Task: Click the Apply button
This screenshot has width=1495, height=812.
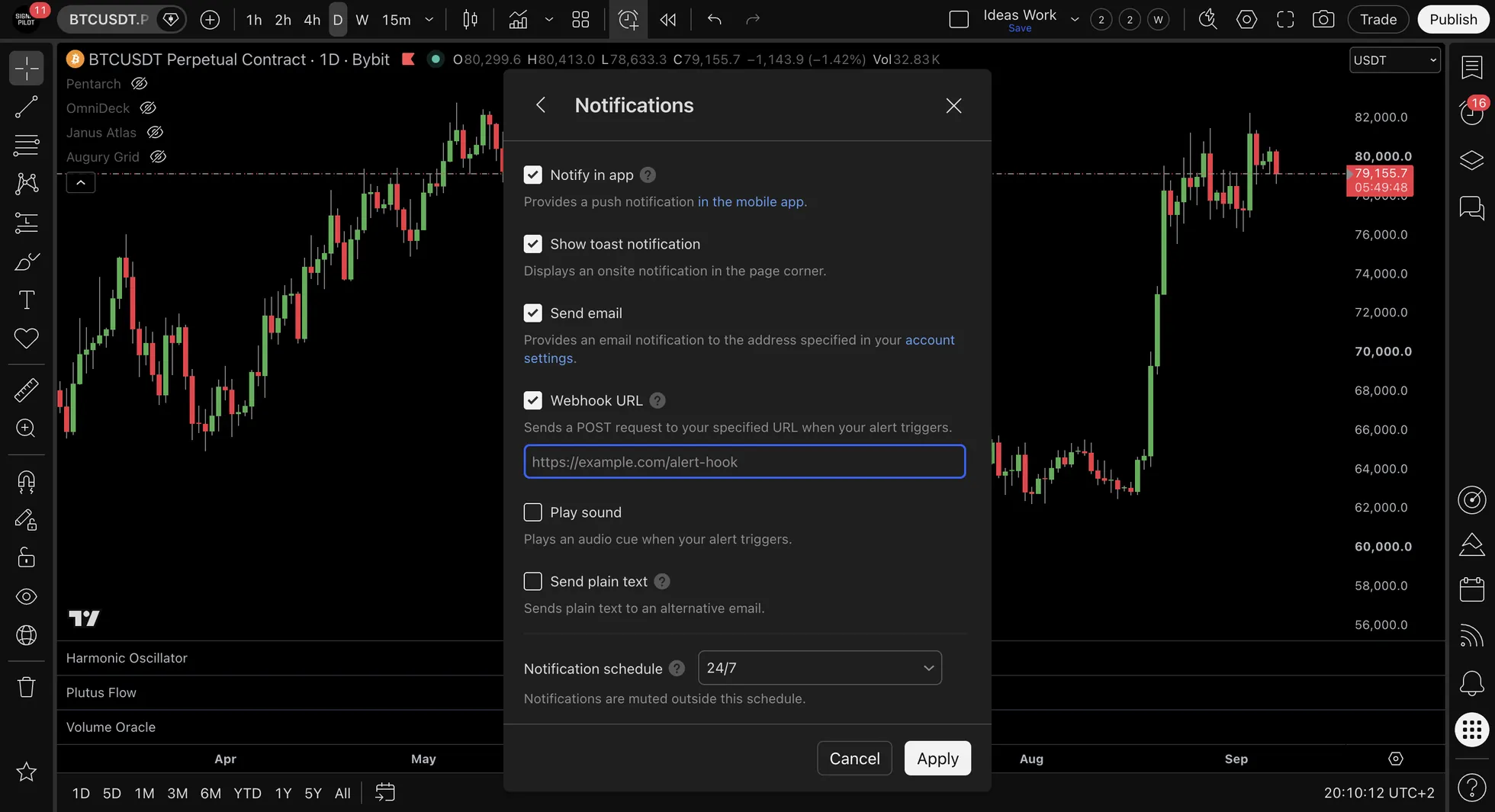Action: (937, 758)
